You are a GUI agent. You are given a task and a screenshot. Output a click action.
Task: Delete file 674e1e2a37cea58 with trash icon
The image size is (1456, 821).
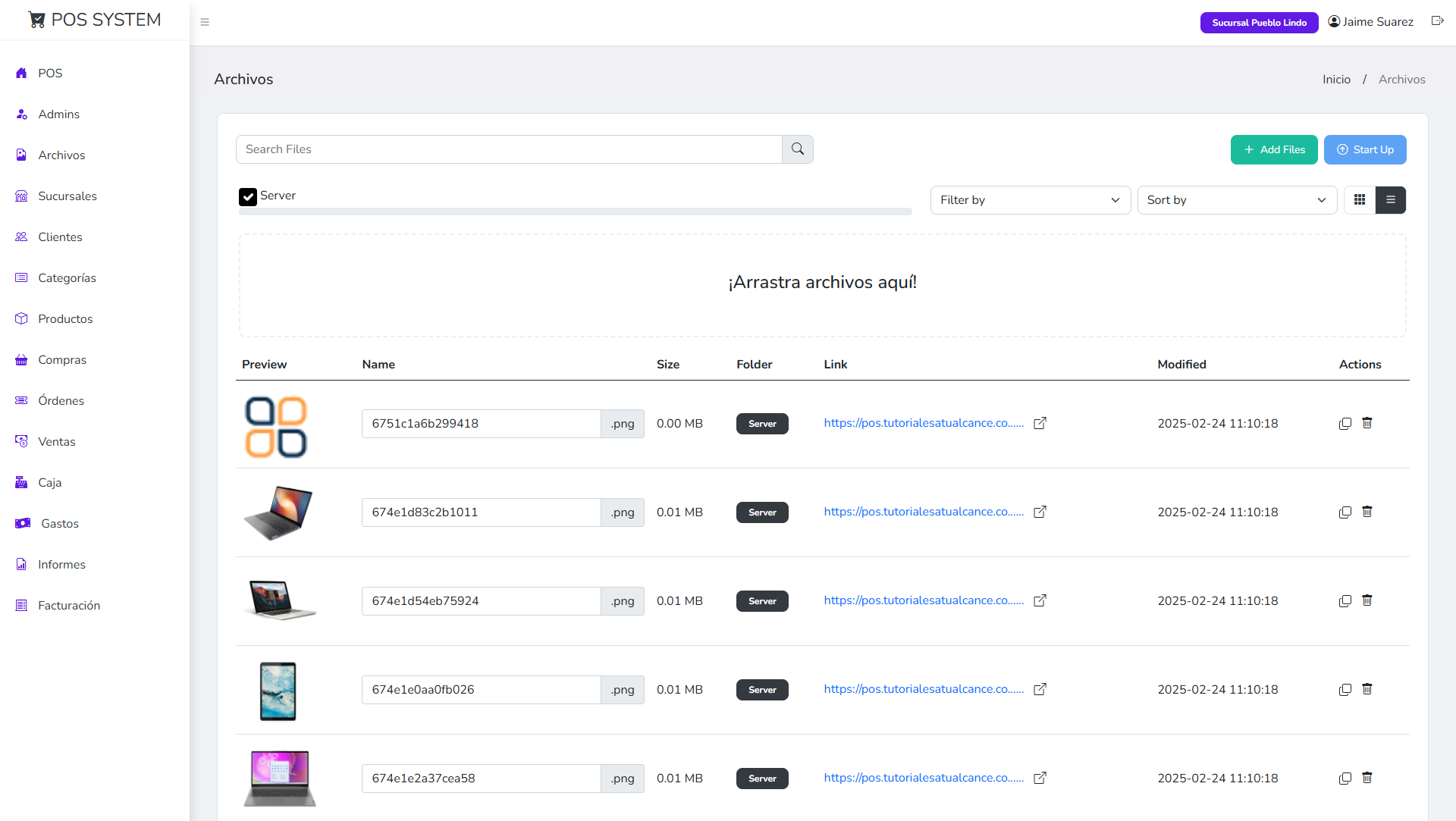[1367, 778]
